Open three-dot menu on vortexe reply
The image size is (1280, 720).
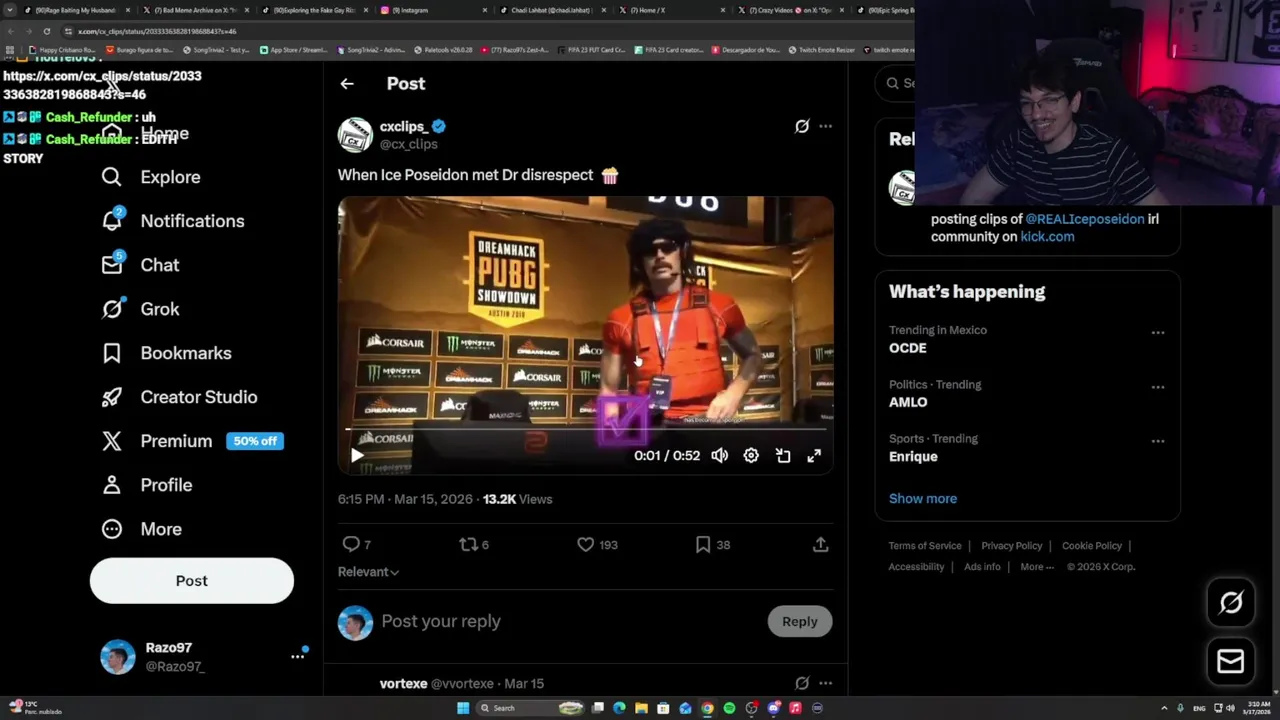pyautogui.click(x=825, y=683)
